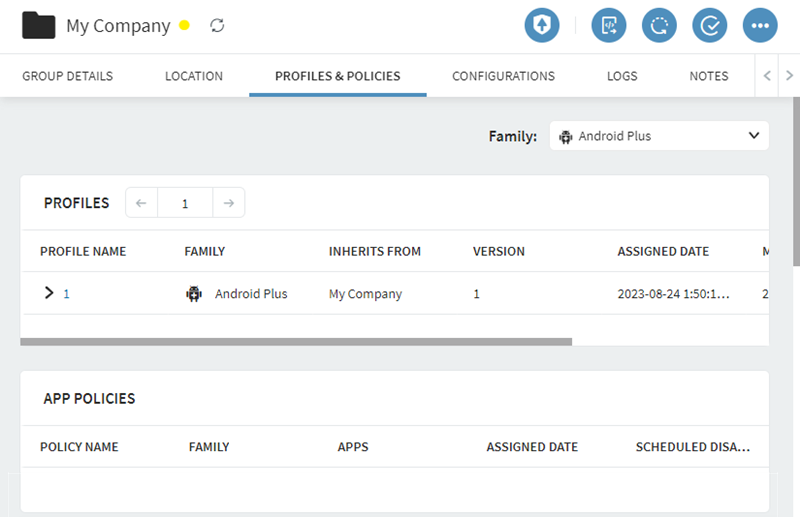Go to previous page of profiles

tap(141, 203)
